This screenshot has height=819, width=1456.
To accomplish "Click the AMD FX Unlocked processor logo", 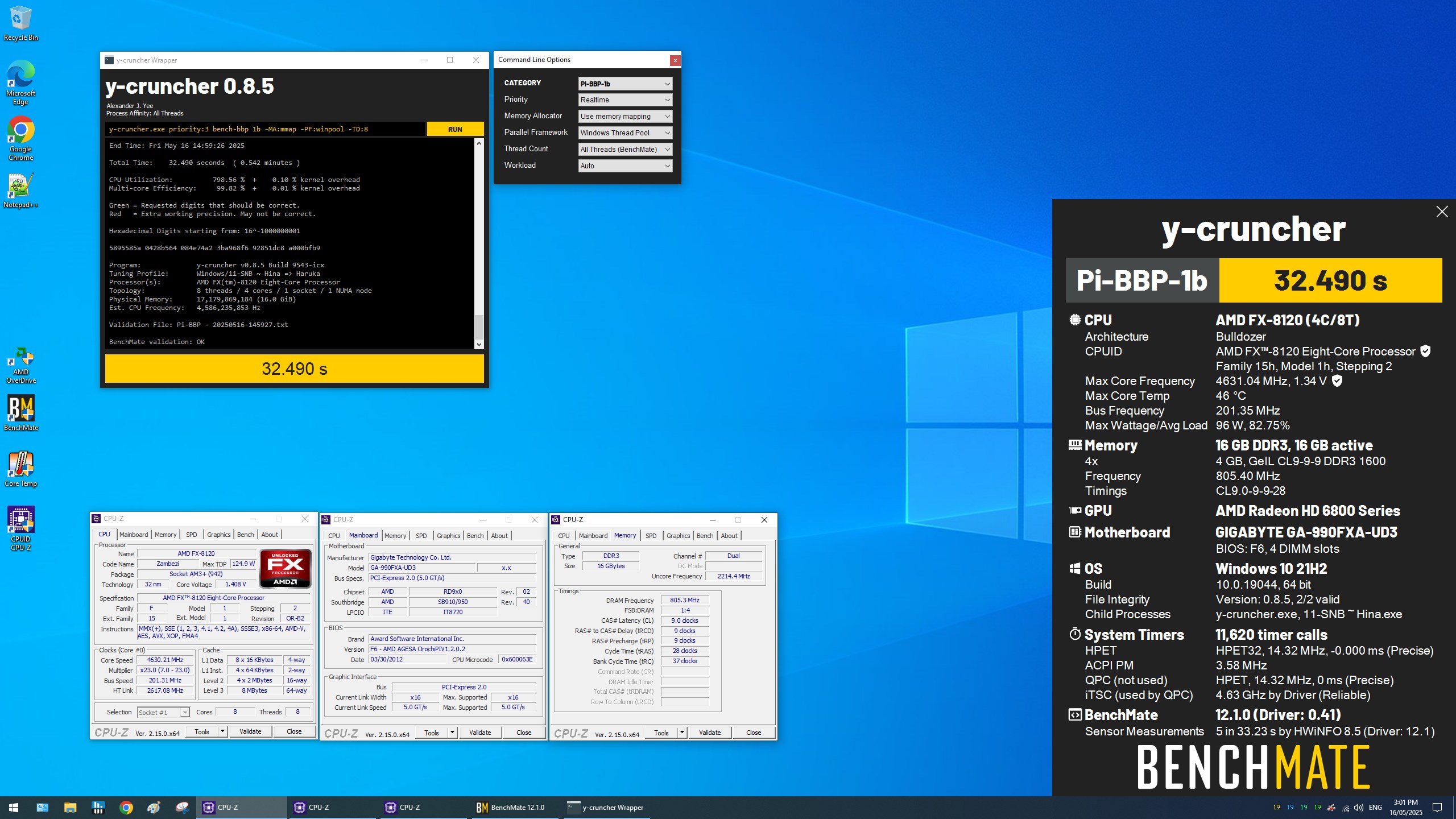I will [285, 568].
